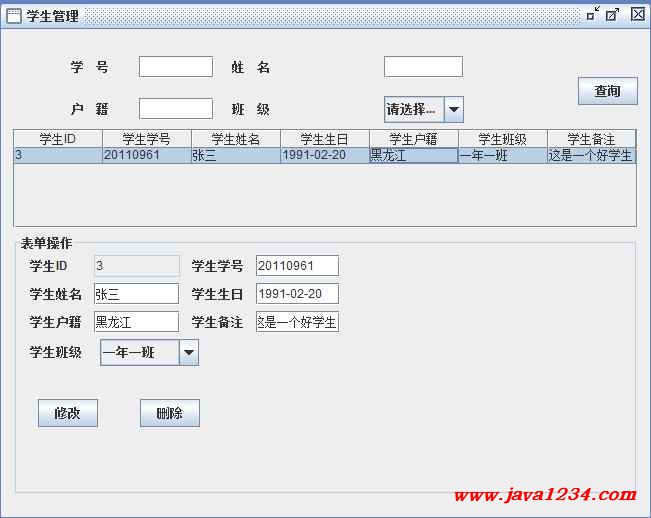Image resolution: width=651 pixels, height=518 pixels.
Task: Click the 黑龙江 cell in table
Action: tap(413, 155)
